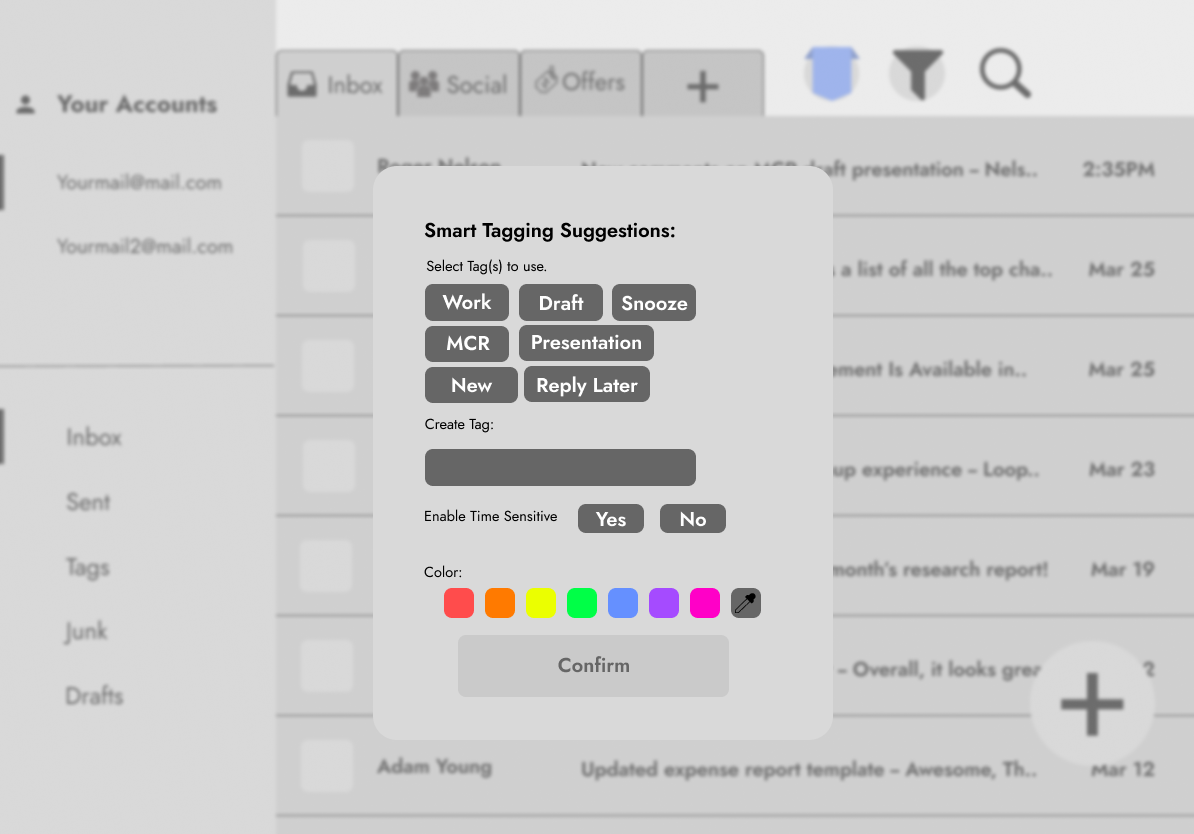Open the filter funnel icon
The image size is (1194, 834).
pyautogui.click(x=918, y=74)
